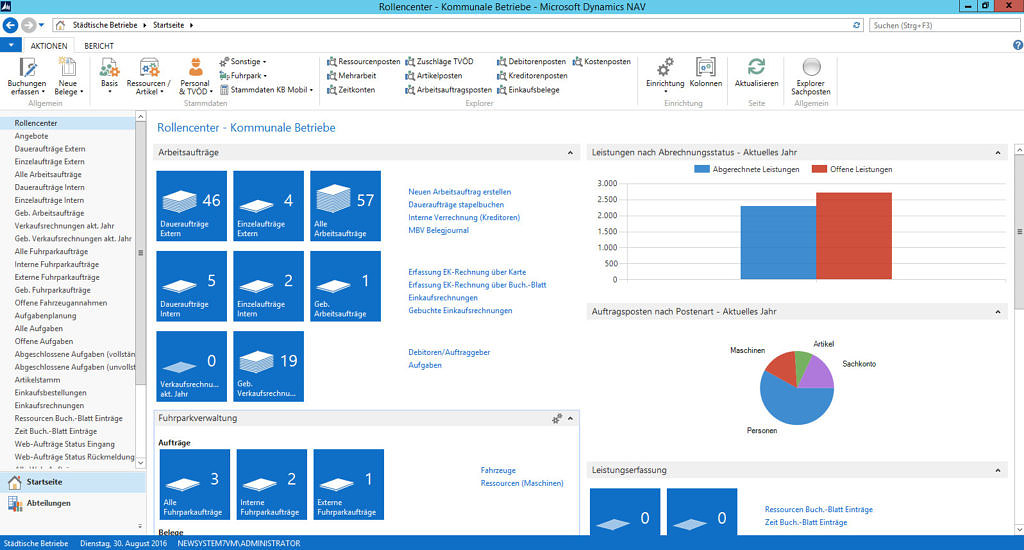Open Debitorenposten explorer
The height and width of the screenshot is (550, 1024).
coord(531,61)
